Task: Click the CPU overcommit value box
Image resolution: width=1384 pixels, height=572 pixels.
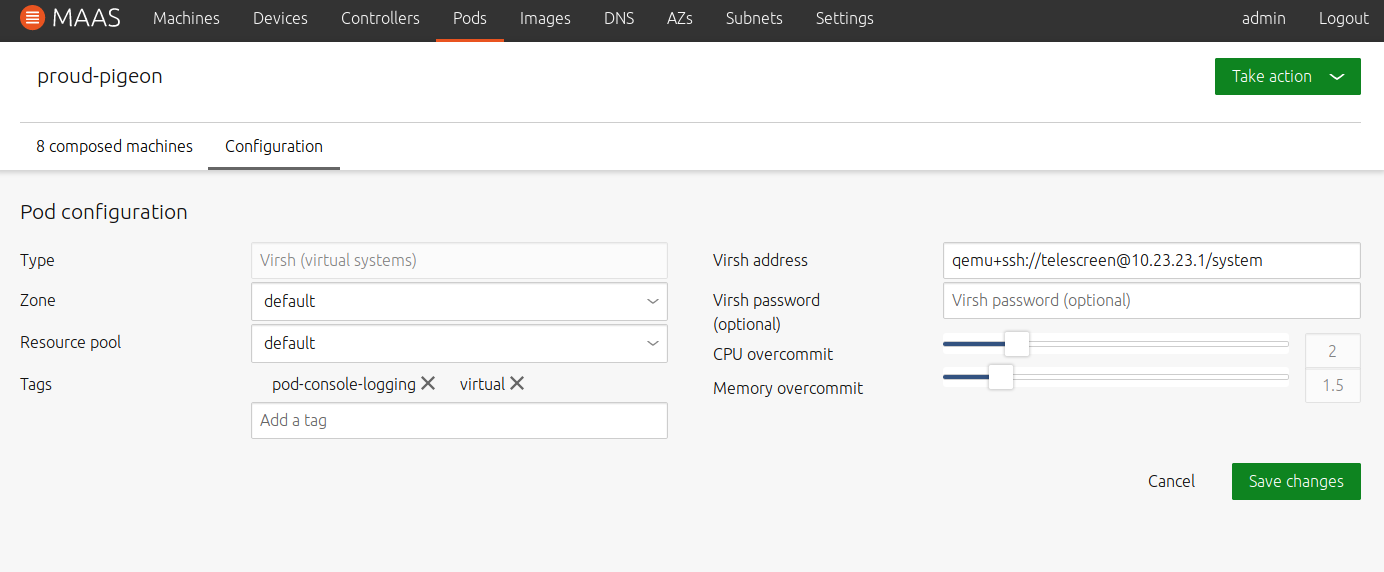Action: [1332, 351]
